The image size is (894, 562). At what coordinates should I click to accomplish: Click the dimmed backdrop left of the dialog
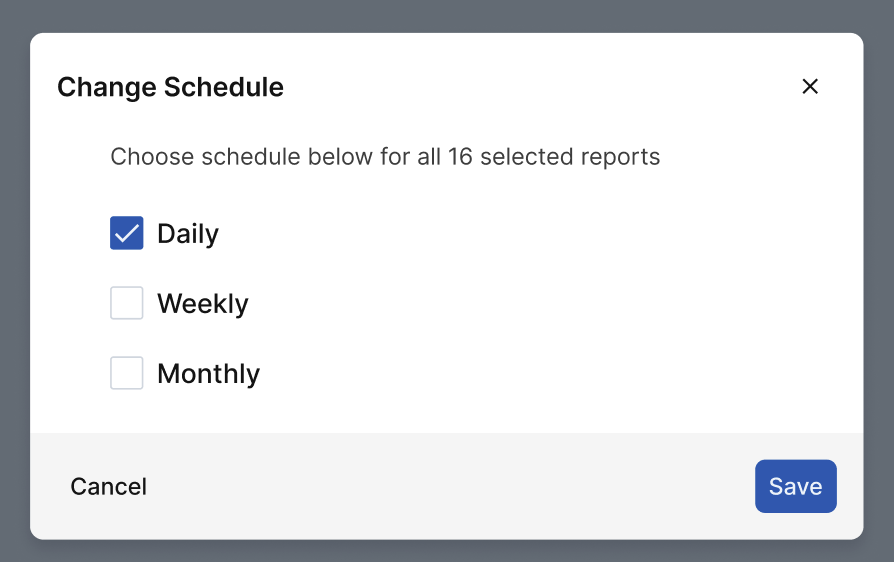coord(14,281)
